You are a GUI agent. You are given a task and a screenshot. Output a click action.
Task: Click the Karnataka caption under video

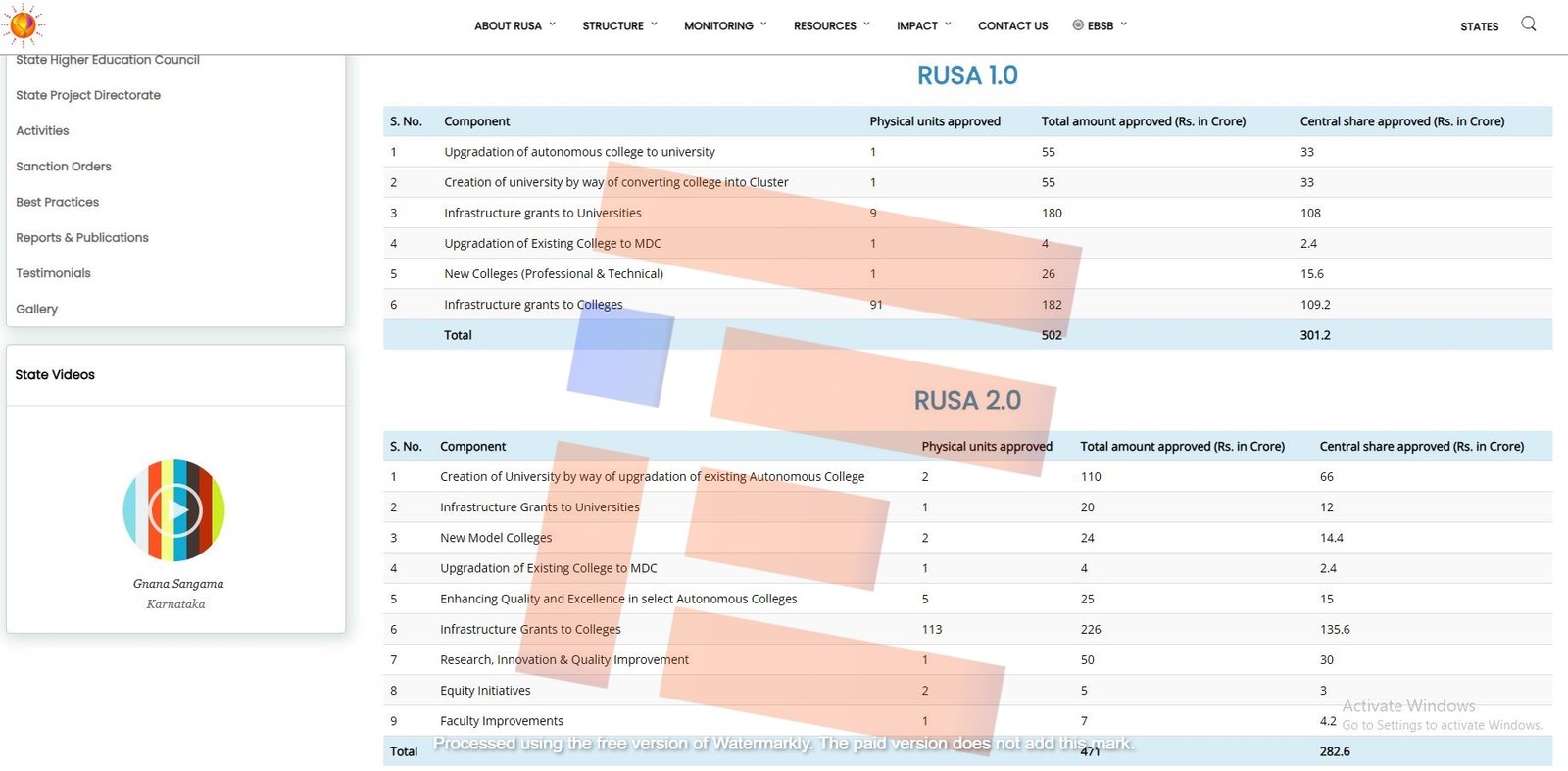click(175, 604)
